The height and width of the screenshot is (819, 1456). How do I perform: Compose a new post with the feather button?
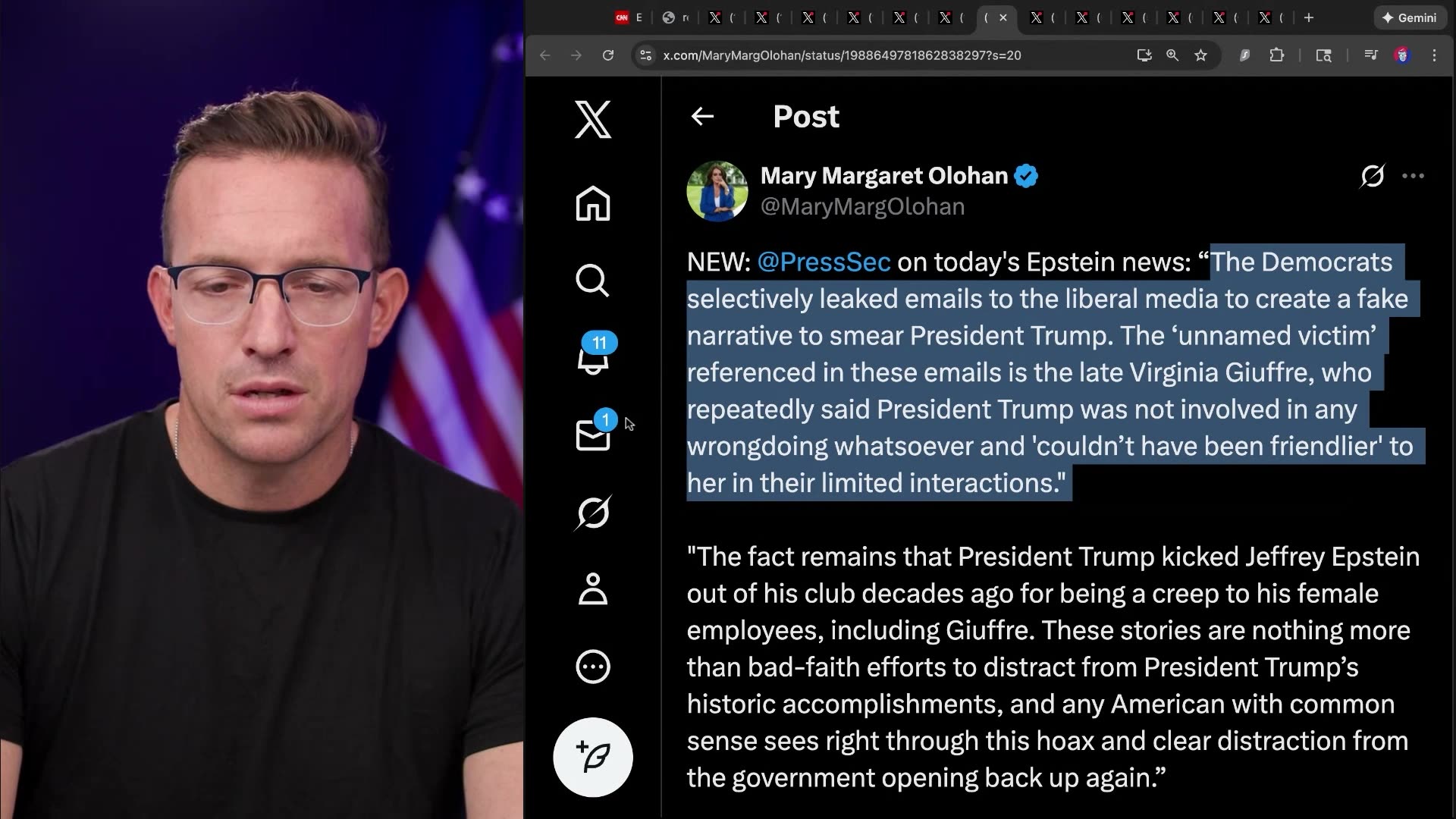[x=592, y=757]
